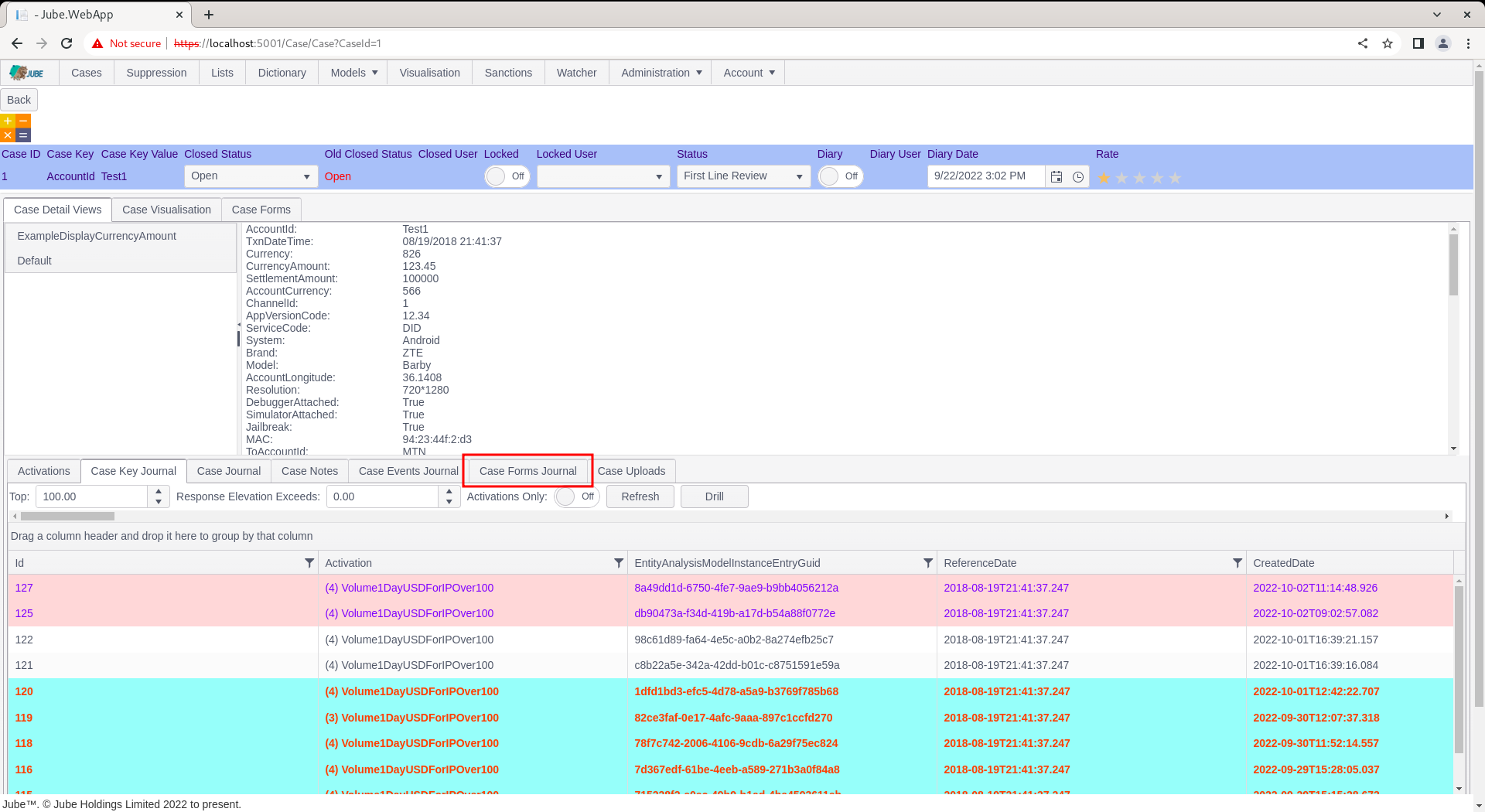Click the Refresh button
Screen dimensions: 1485x812
click(x=640, y=496)
